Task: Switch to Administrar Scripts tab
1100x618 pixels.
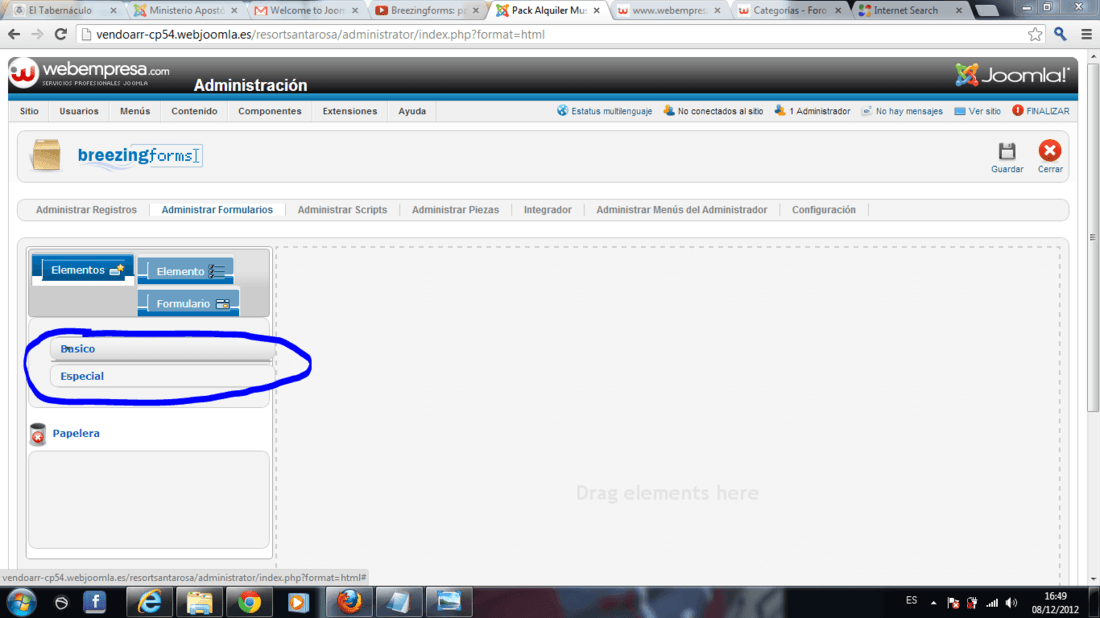Action: coord(342,210)
